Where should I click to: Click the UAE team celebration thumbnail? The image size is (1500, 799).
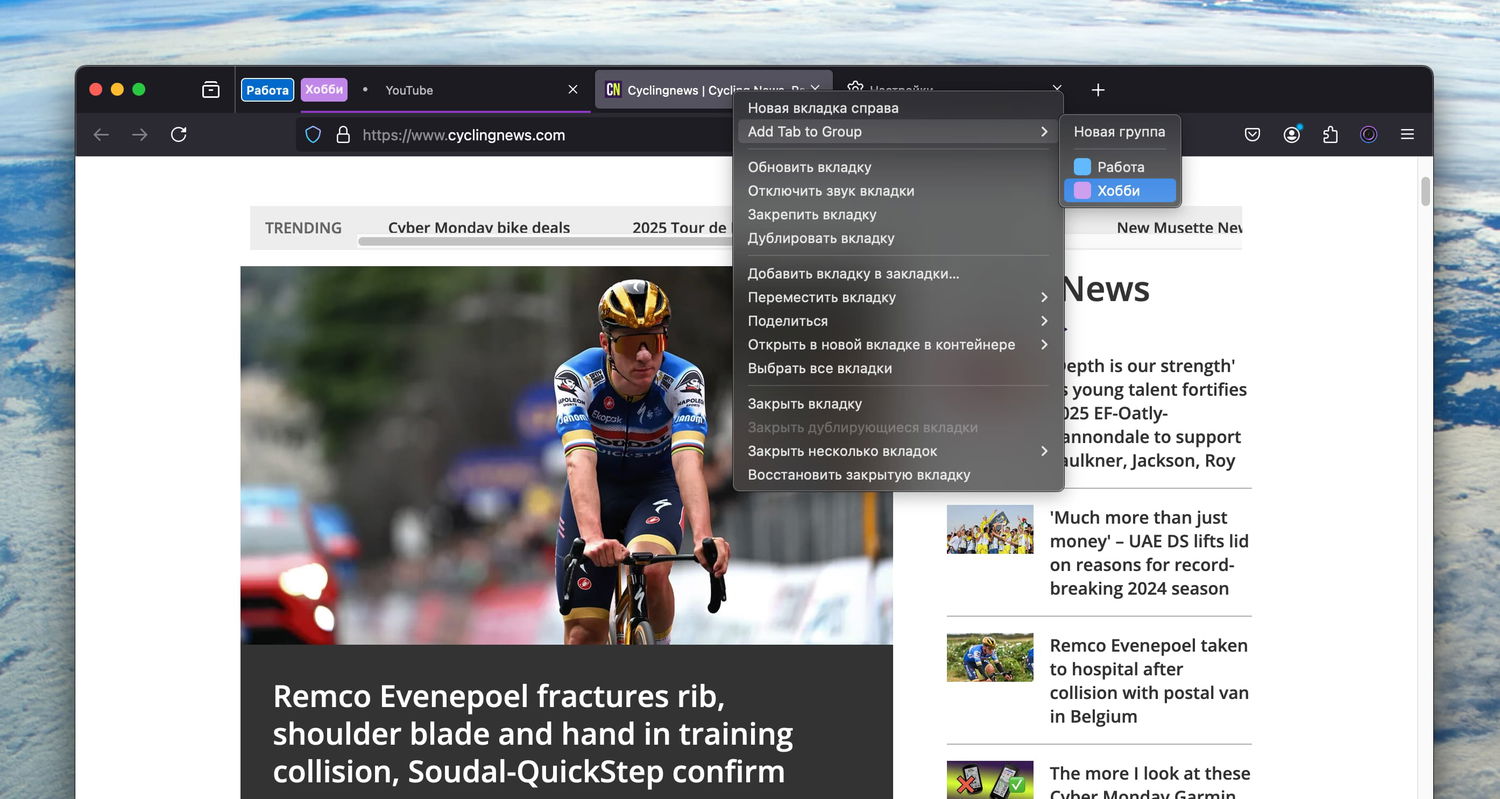[x=990, y=529]
